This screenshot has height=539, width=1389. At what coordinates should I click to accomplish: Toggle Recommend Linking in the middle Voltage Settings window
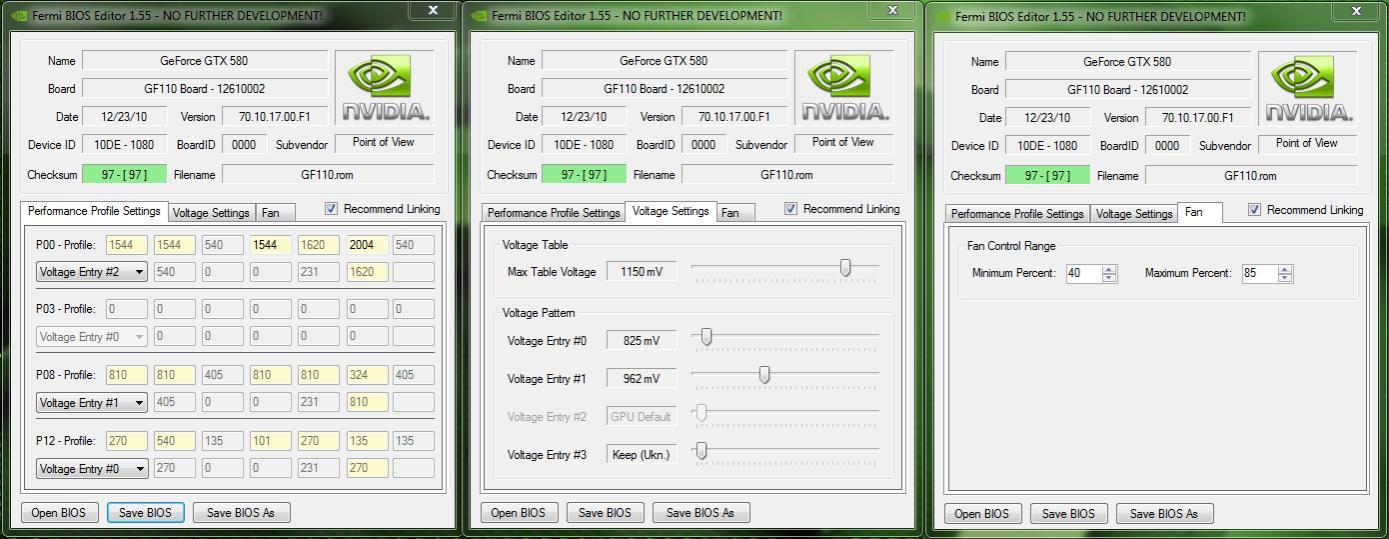[x=792, y=209]
